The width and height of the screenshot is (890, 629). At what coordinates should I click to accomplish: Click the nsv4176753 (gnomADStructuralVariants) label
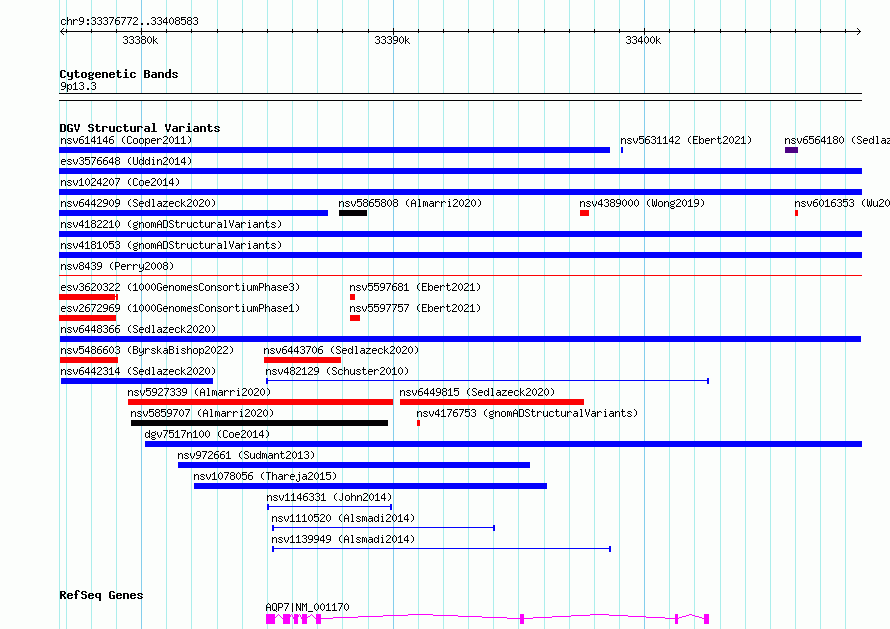527,413
